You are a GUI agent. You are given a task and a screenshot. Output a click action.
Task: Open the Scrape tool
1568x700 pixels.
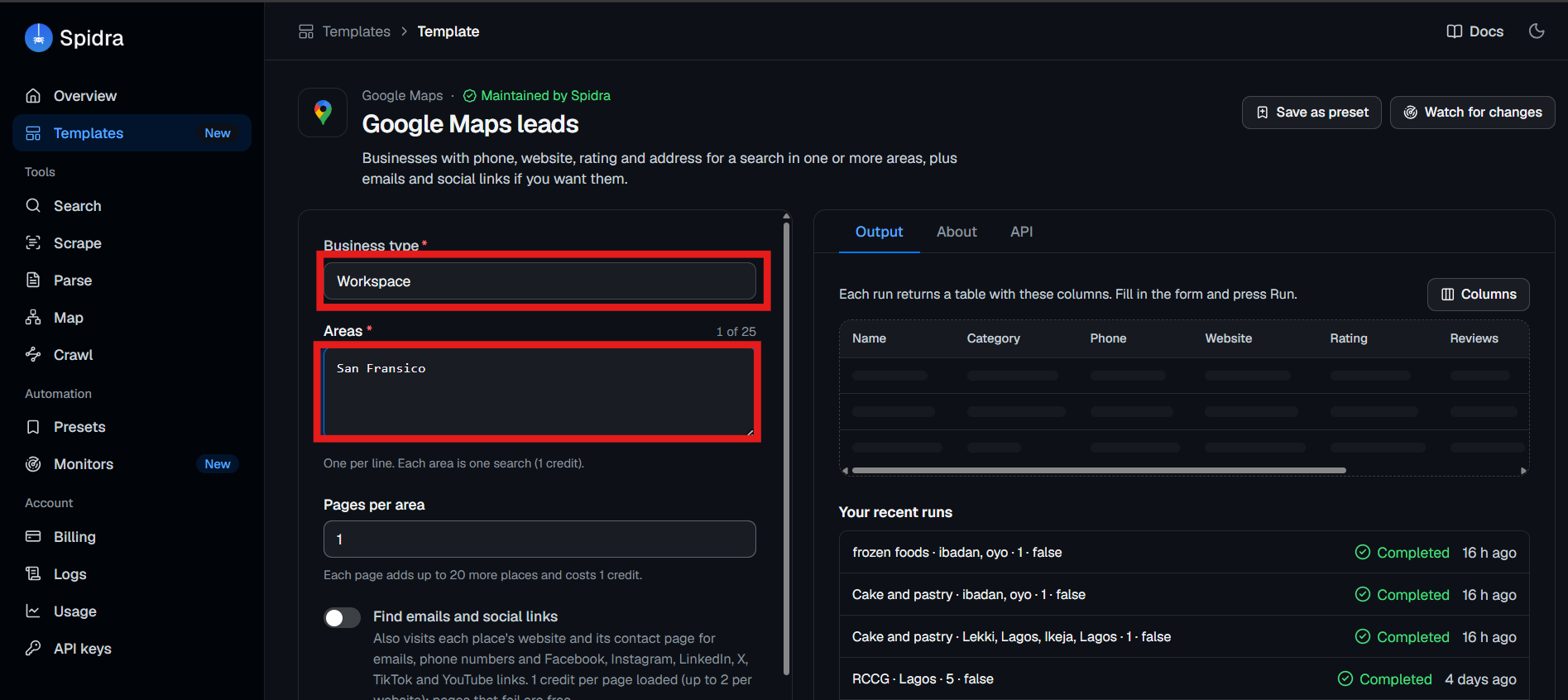[132, 243]
